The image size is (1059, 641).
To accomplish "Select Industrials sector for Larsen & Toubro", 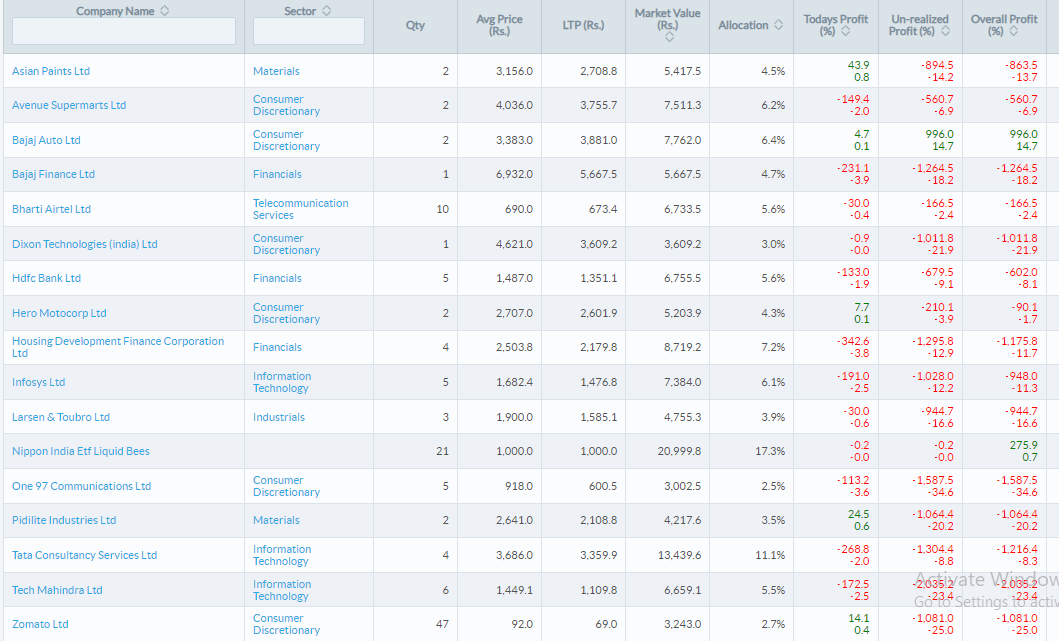I will [x=278, y=417].
